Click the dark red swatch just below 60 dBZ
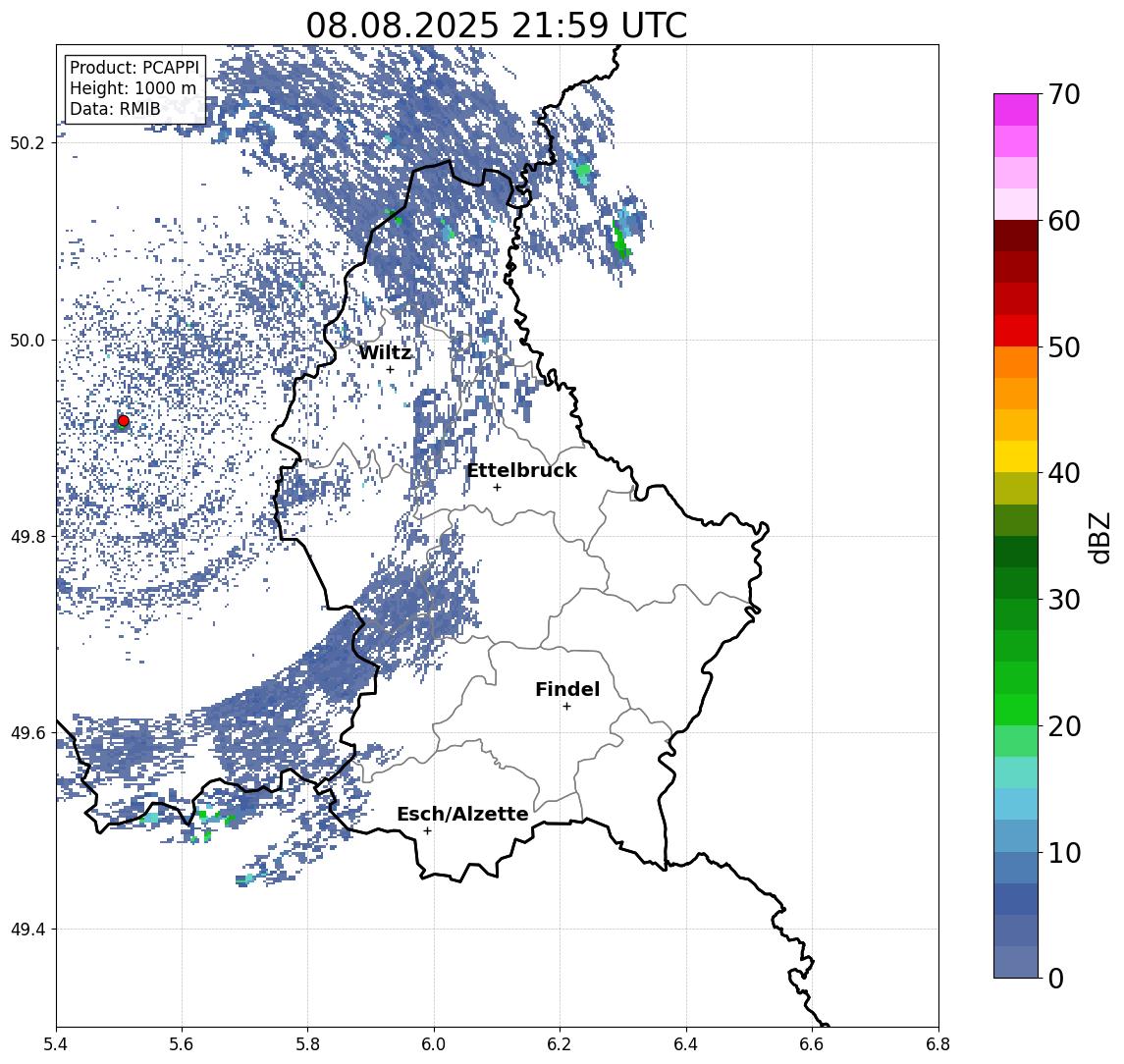This screenshot has width=1124, height=1064. (x=1016, y=236)
